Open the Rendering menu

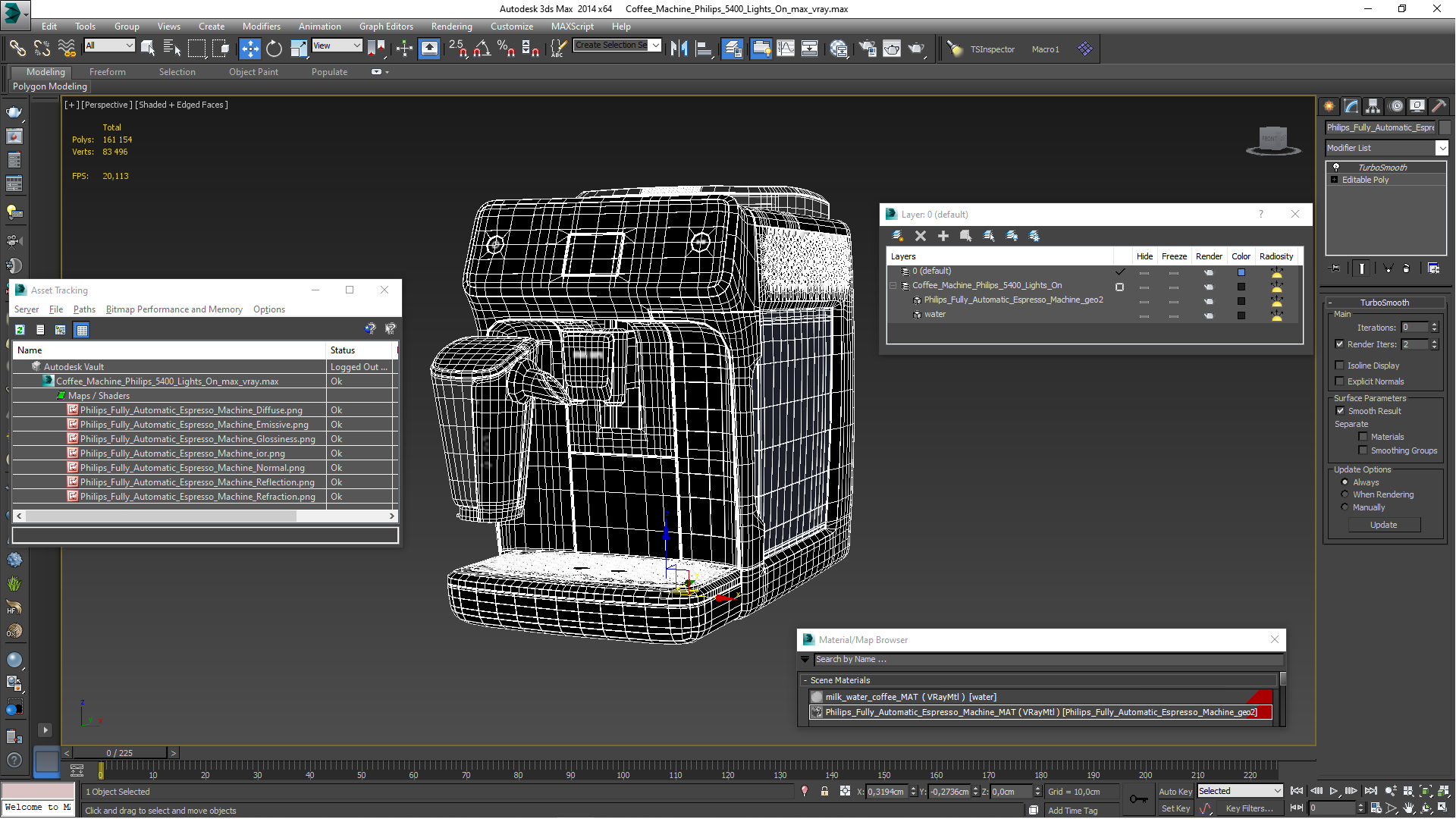(451, 26)
